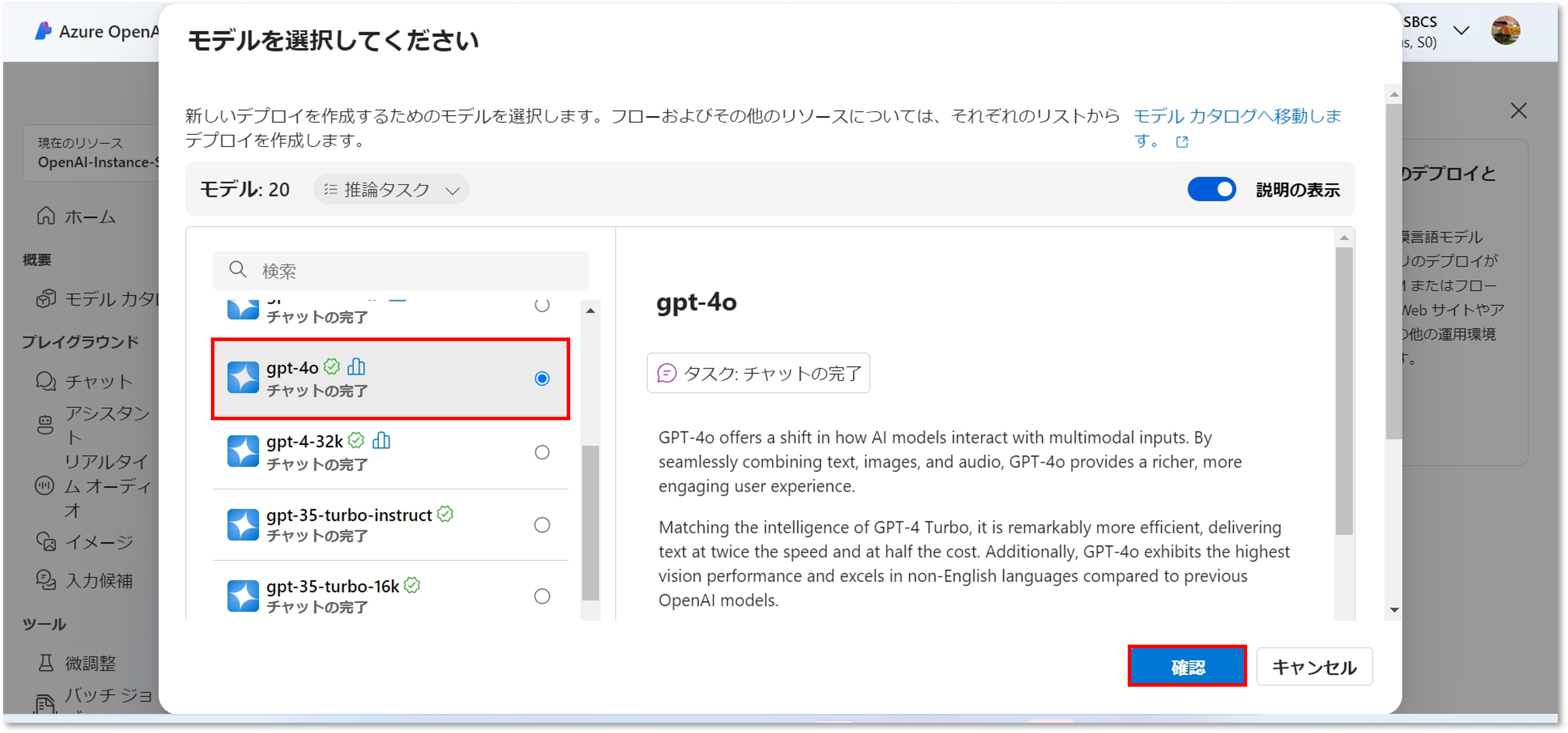Click the completions icon beside 入力候補
The height and width of the screenshot is (733, 1568).
tap(46, 580)
